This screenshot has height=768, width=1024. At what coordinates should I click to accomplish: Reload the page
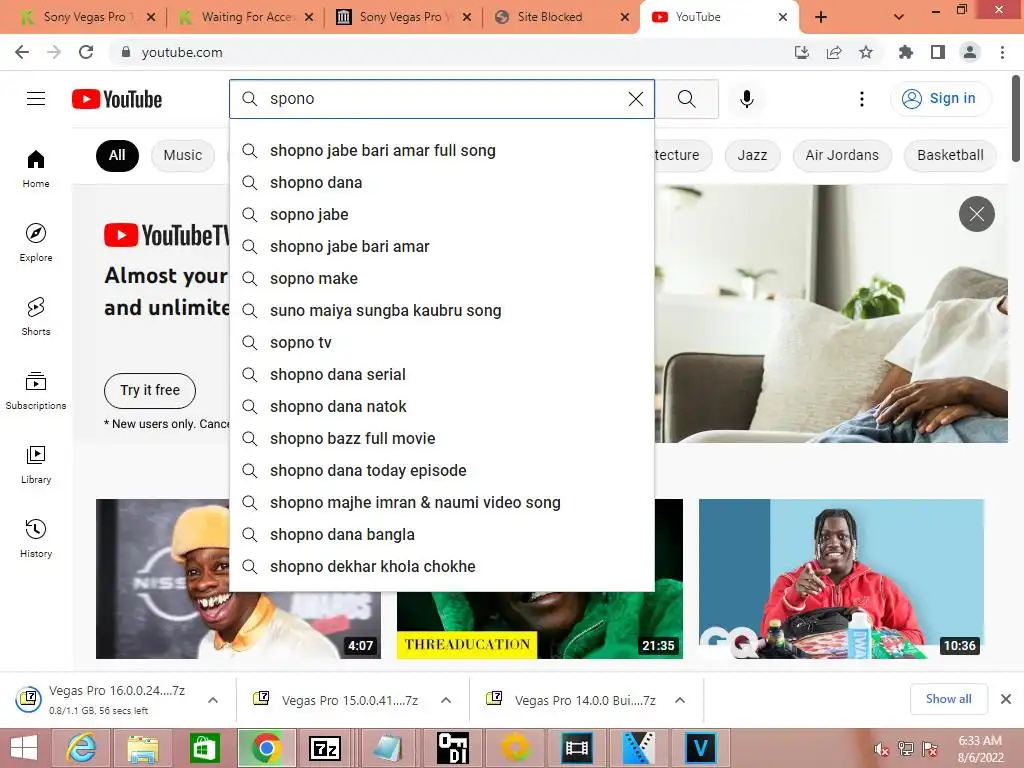tap(86, 52)
